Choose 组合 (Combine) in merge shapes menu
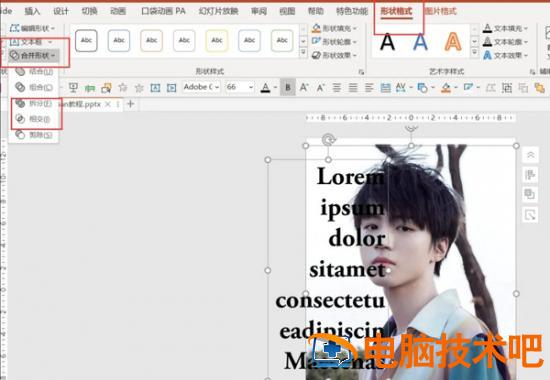Viewport: 550px width, 380px height. [x=34, y=87]
